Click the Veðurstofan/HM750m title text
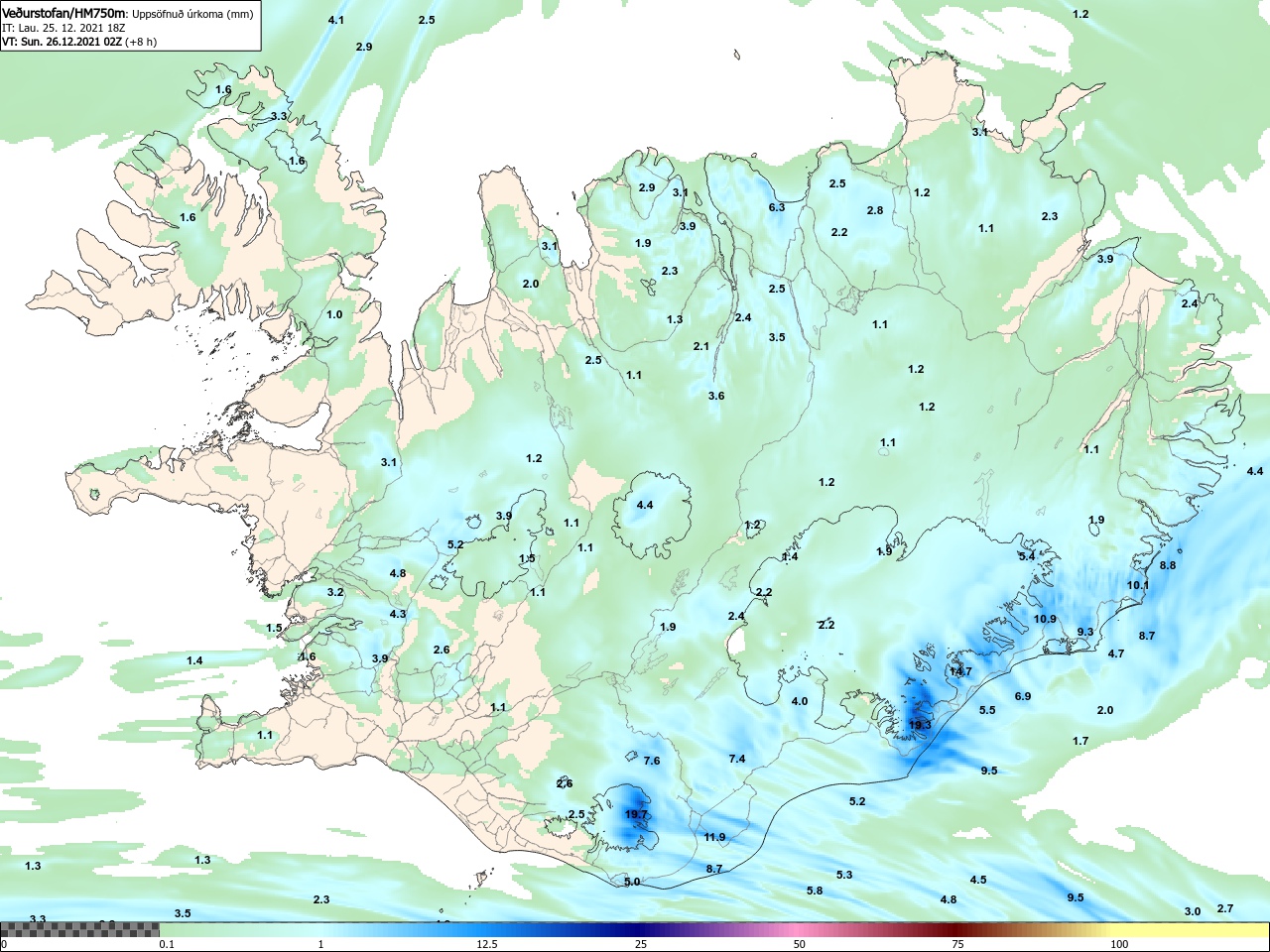Image resolution: width=1270 pixels, height=952 pixels. click(x=64, y=14)
